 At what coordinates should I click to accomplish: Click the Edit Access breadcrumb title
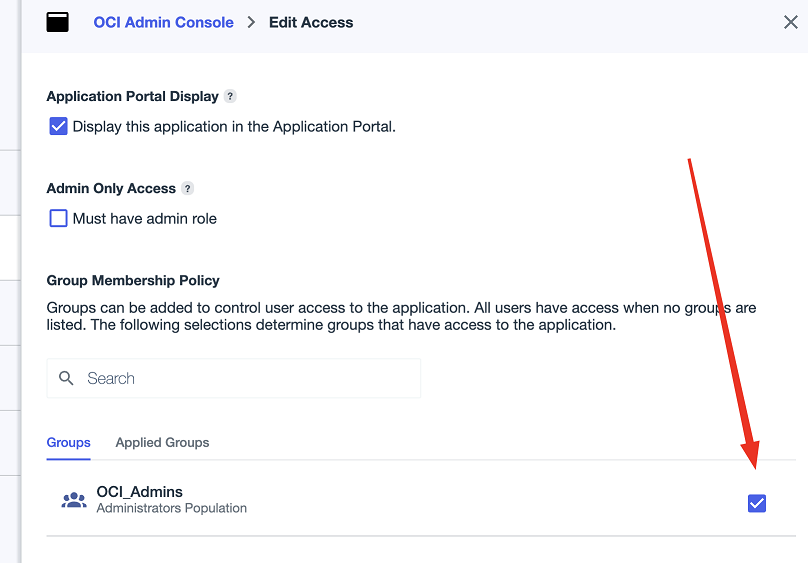311,22
